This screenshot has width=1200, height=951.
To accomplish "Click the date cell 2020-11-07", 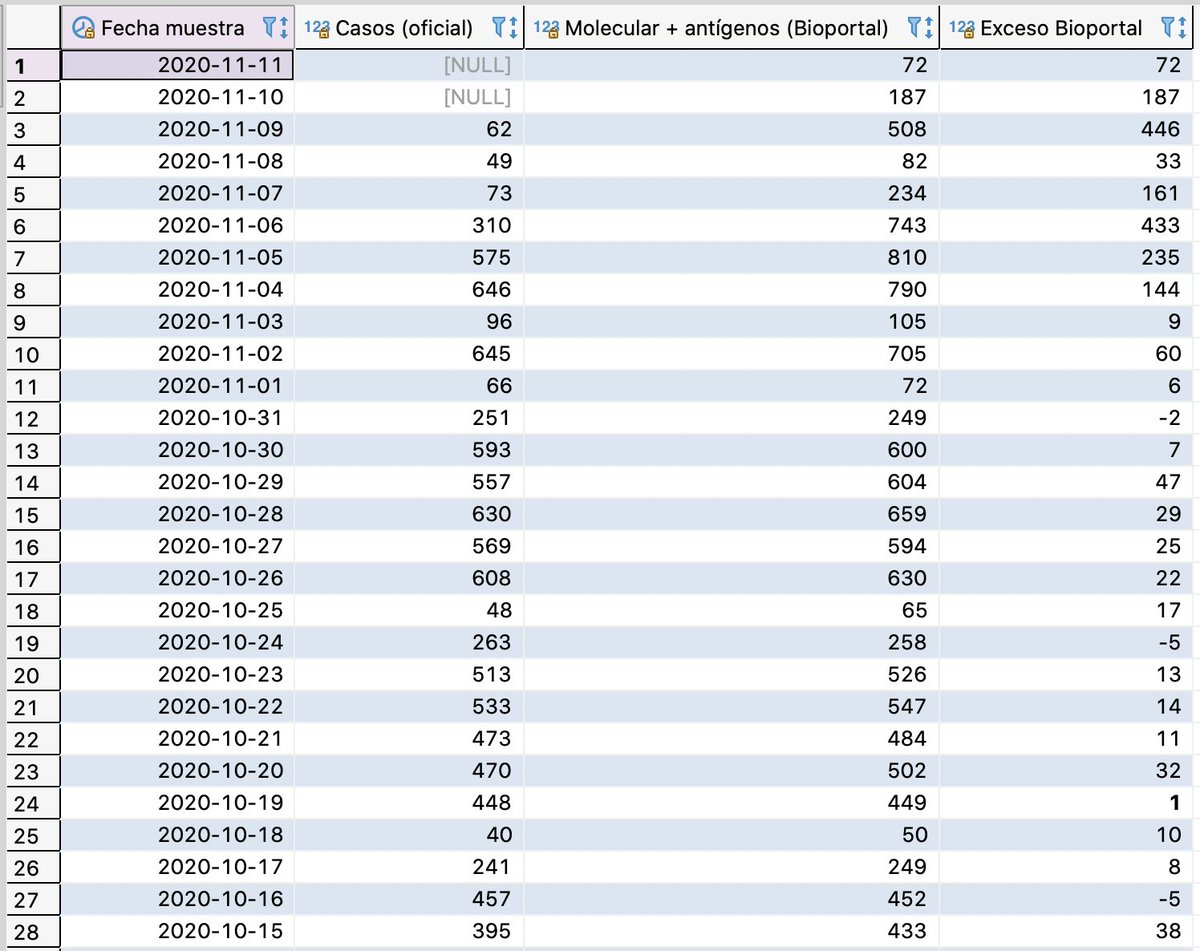I will pos(178,193).
